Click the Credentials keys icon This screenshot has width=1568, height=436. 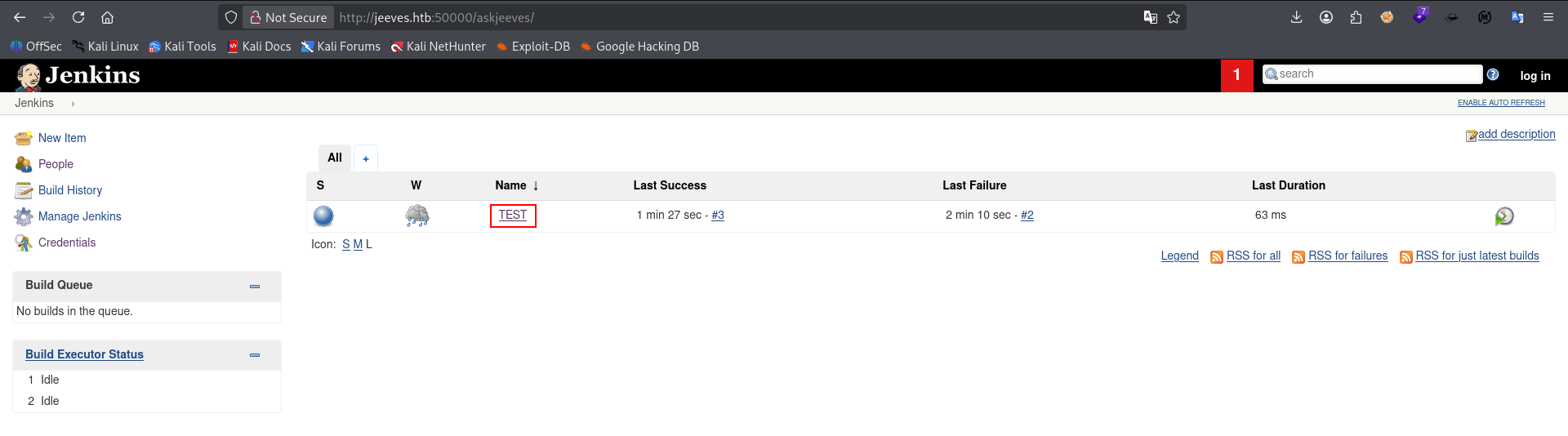24,242
